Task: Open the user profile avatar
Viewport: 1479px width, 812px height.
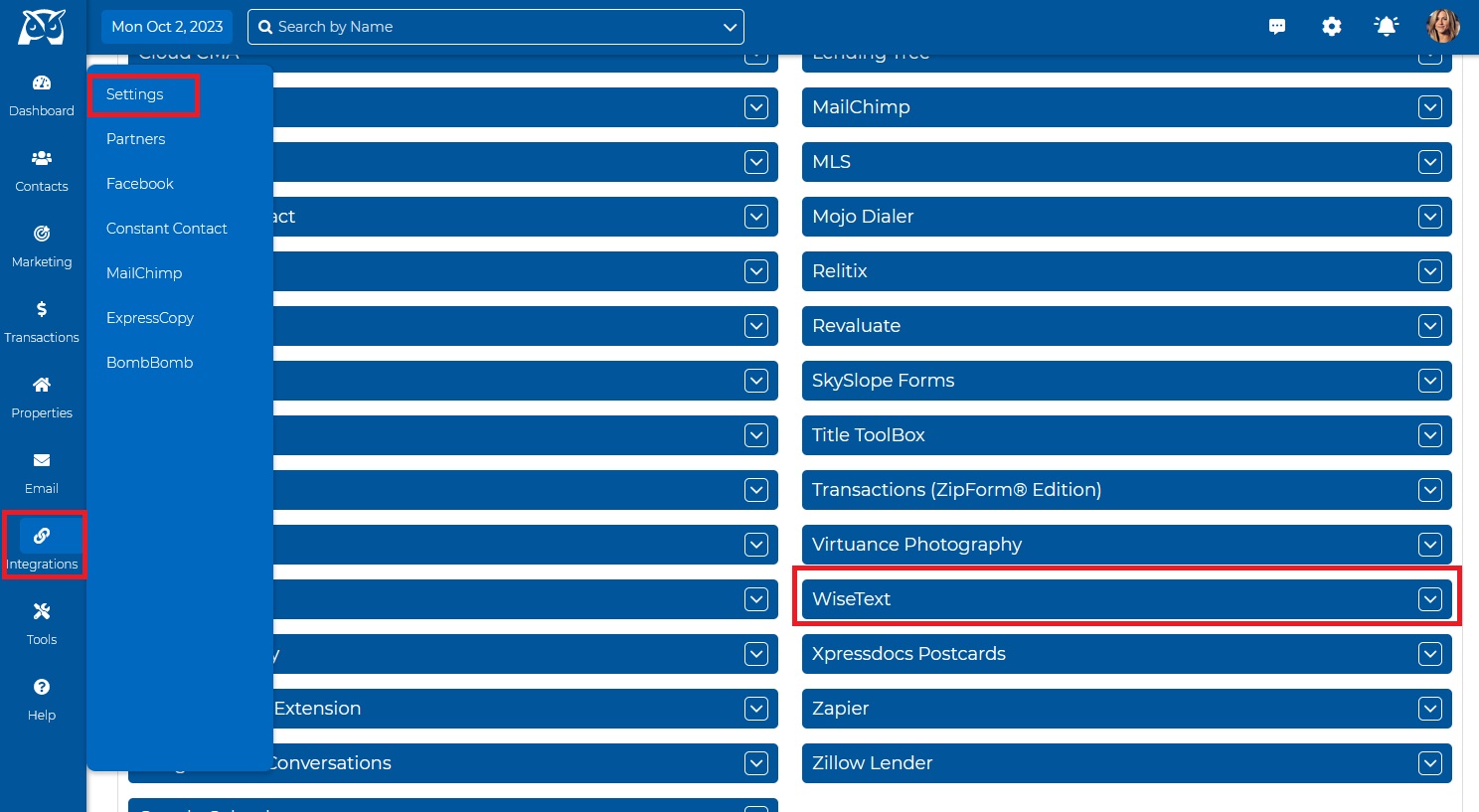Action: click(x=1443, y=27)
